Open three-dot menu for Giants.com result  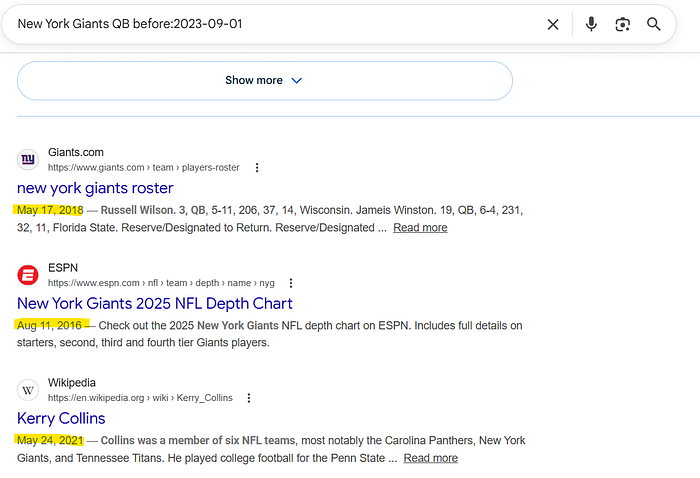click(x=257, y=168)
